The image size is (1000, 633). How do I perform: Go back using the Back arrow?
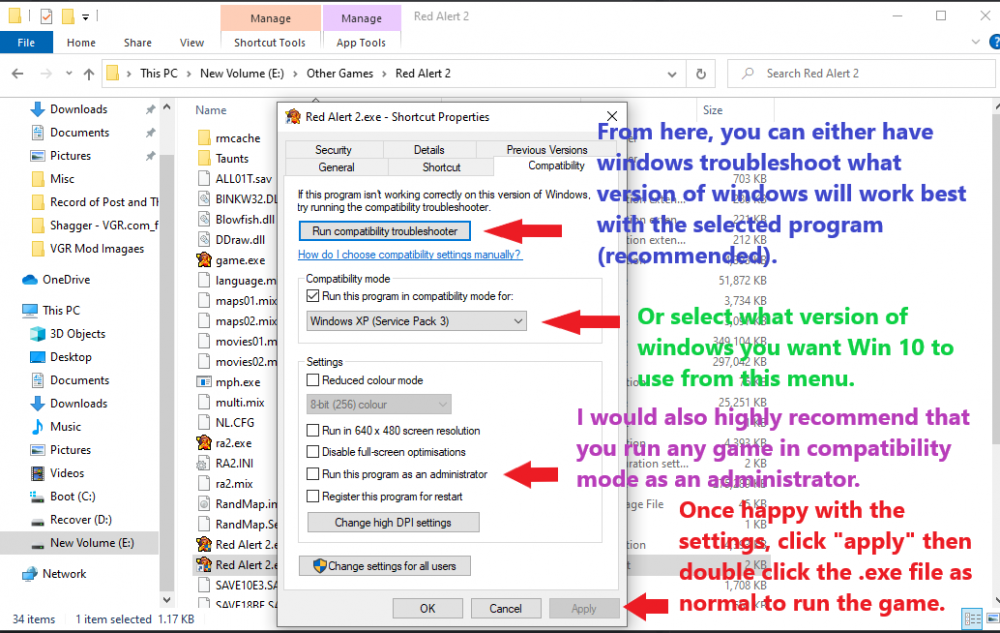(x=18, y=74)
